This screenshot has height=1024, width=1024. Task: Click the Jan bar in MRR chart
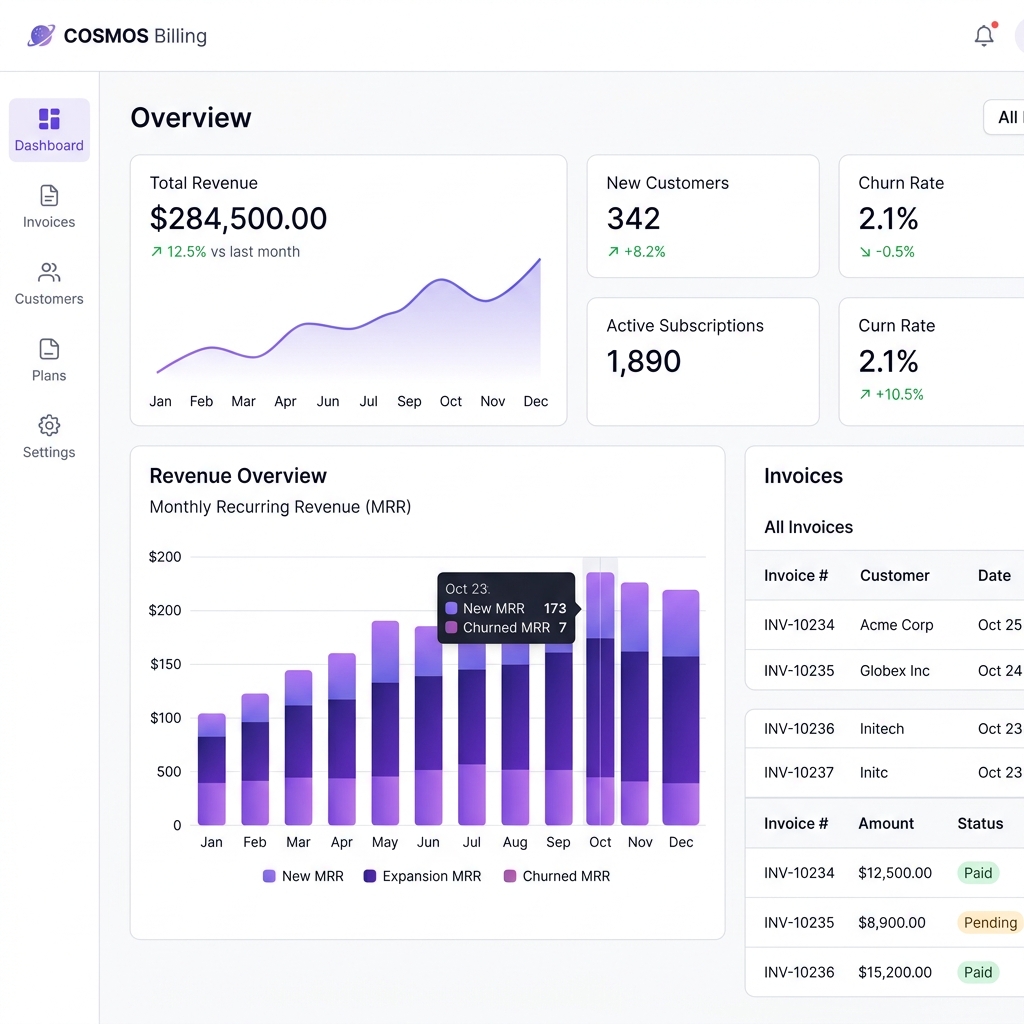pyautogui.click(x=212, y=769)
